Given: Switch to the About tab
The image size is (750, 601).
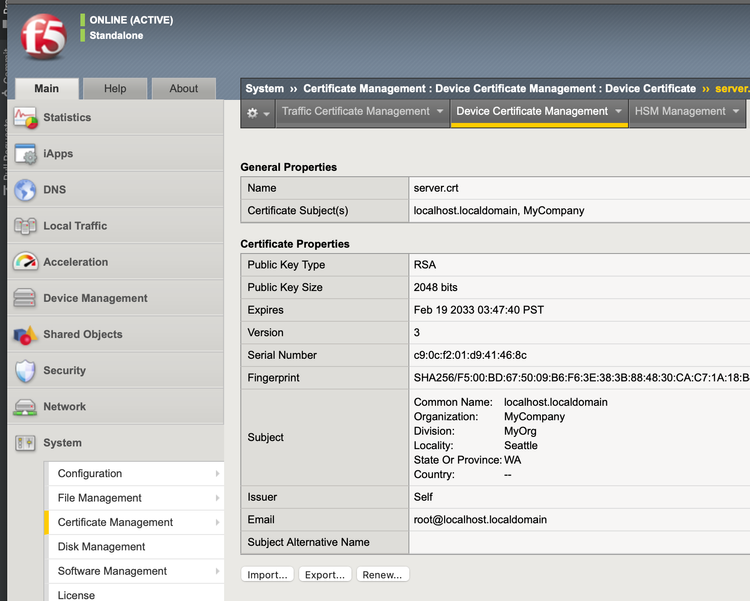Looking at the screenshot, I should (183, 89).
